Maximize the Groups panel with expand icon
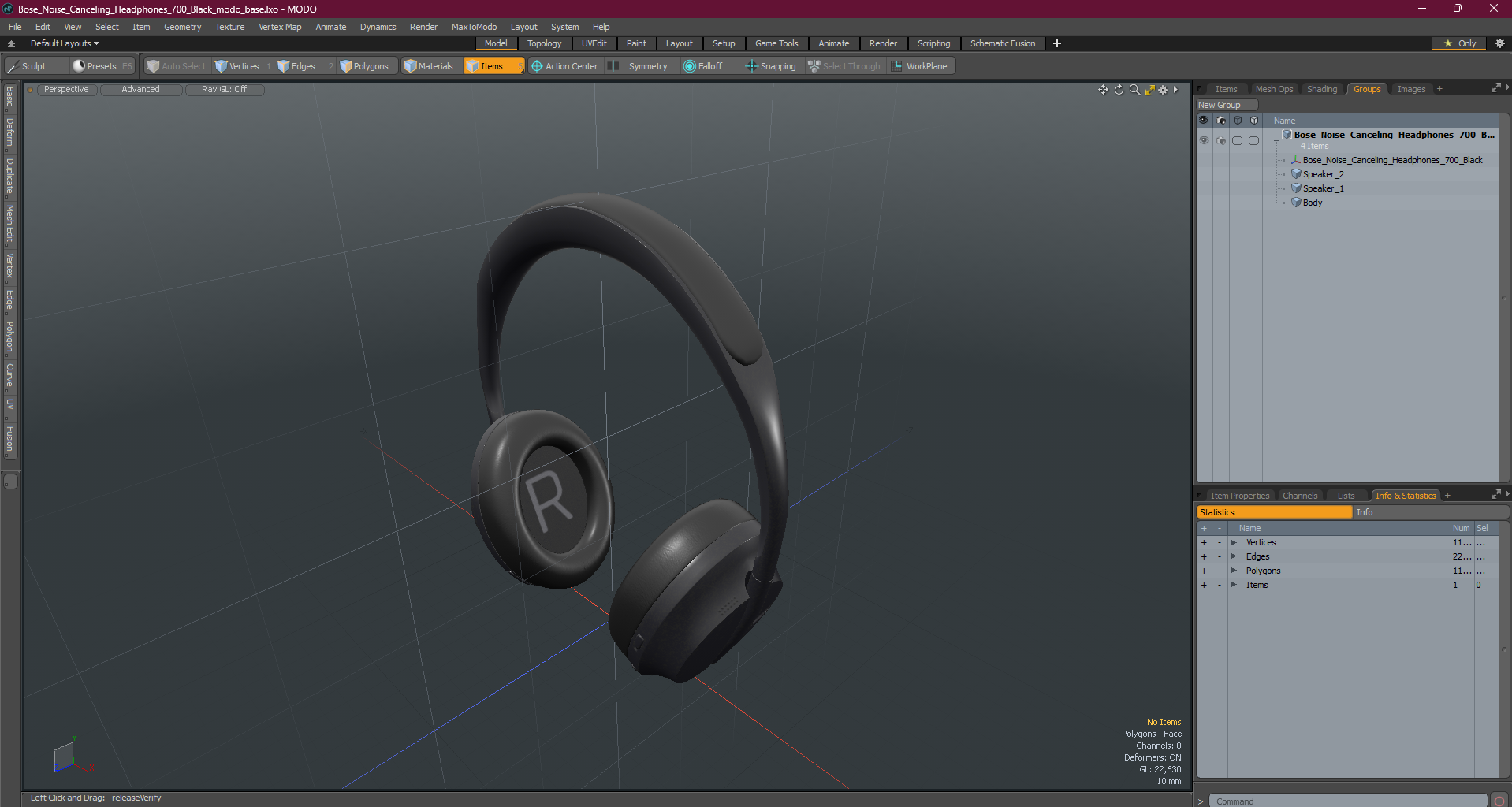 pos(1495,88)
